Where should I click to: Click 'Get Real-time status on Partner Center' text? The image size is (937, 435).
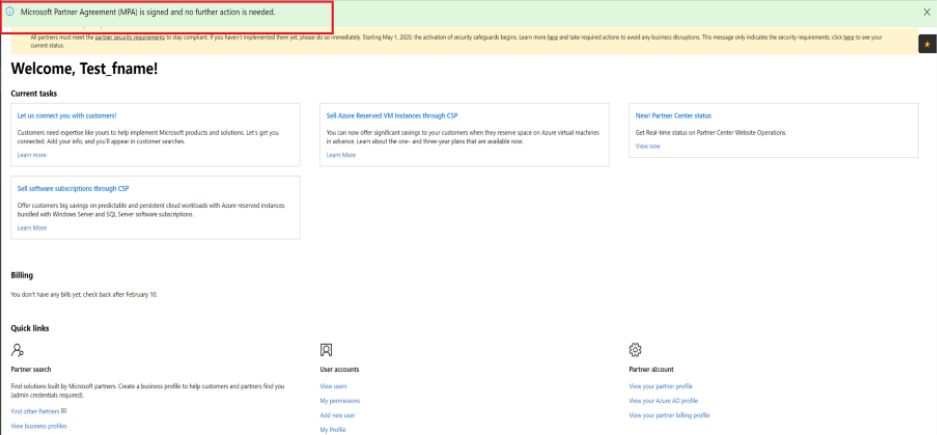711,133
